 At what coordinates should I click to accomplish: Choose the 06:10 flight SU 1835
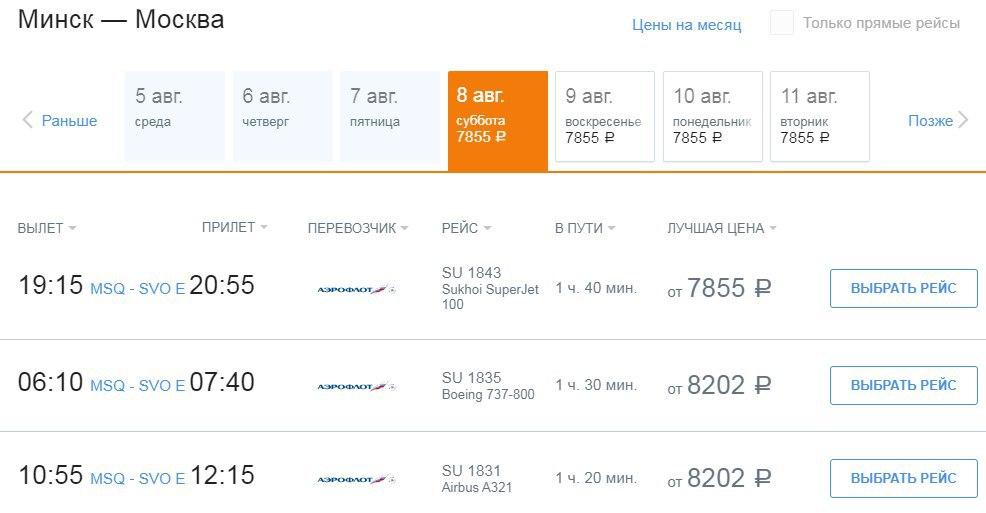903,385
